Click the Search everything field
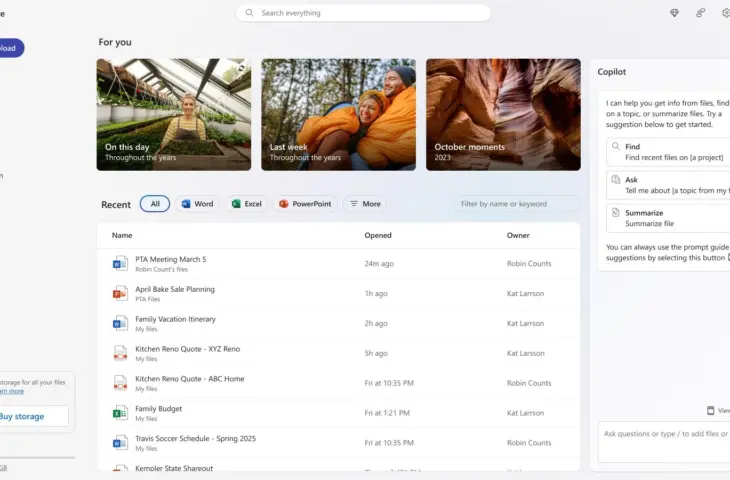Screen dimensions: 730x480 click(363, 13)
